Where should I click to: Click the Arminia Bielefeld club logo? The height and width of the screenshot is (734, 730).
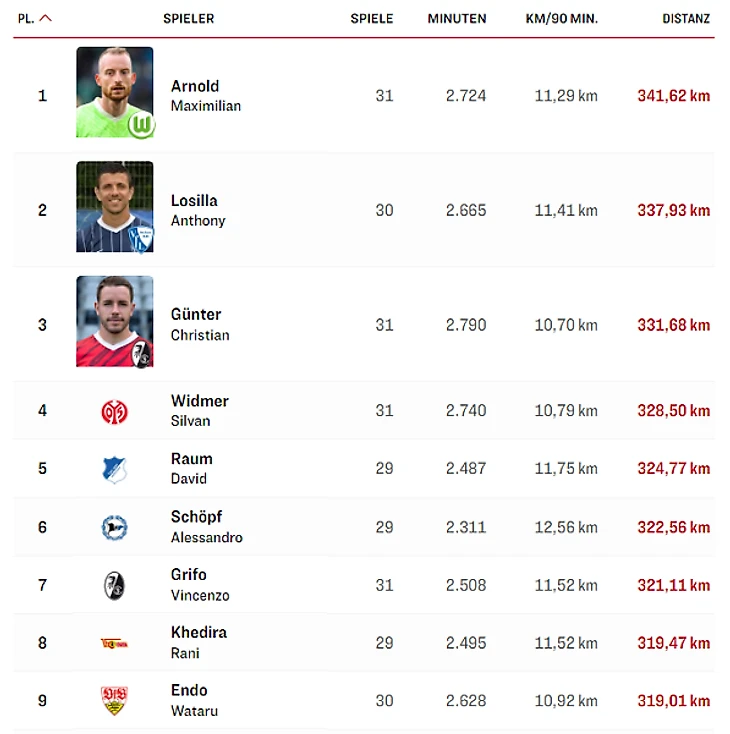point(114,527)
